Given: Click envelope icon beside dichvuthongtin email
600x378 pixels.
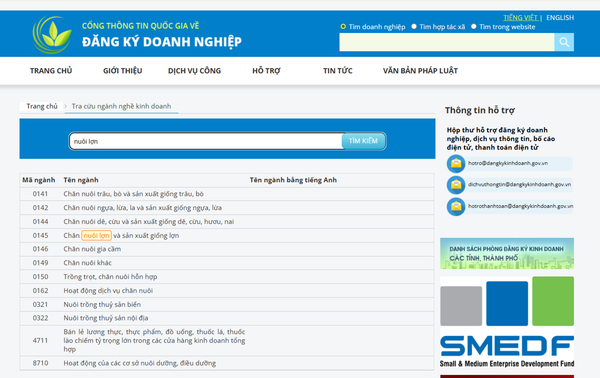Looking at the screenshot, I should pyautogui.click(x=456, y=185).
